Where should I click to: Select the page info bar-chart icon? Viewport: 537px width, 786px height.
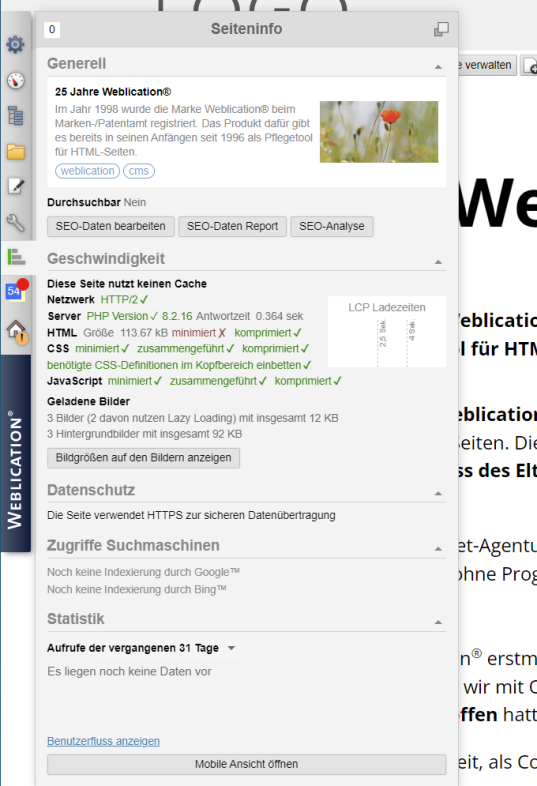pos(16,257)
